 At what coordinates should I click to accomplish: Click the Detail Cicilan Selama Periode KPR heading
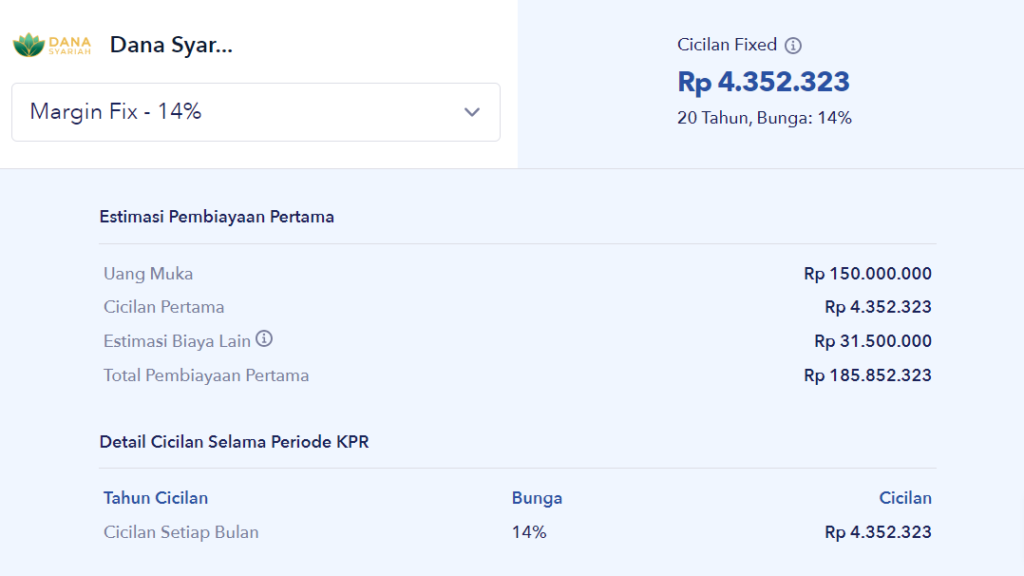click(x=234, y=441)
